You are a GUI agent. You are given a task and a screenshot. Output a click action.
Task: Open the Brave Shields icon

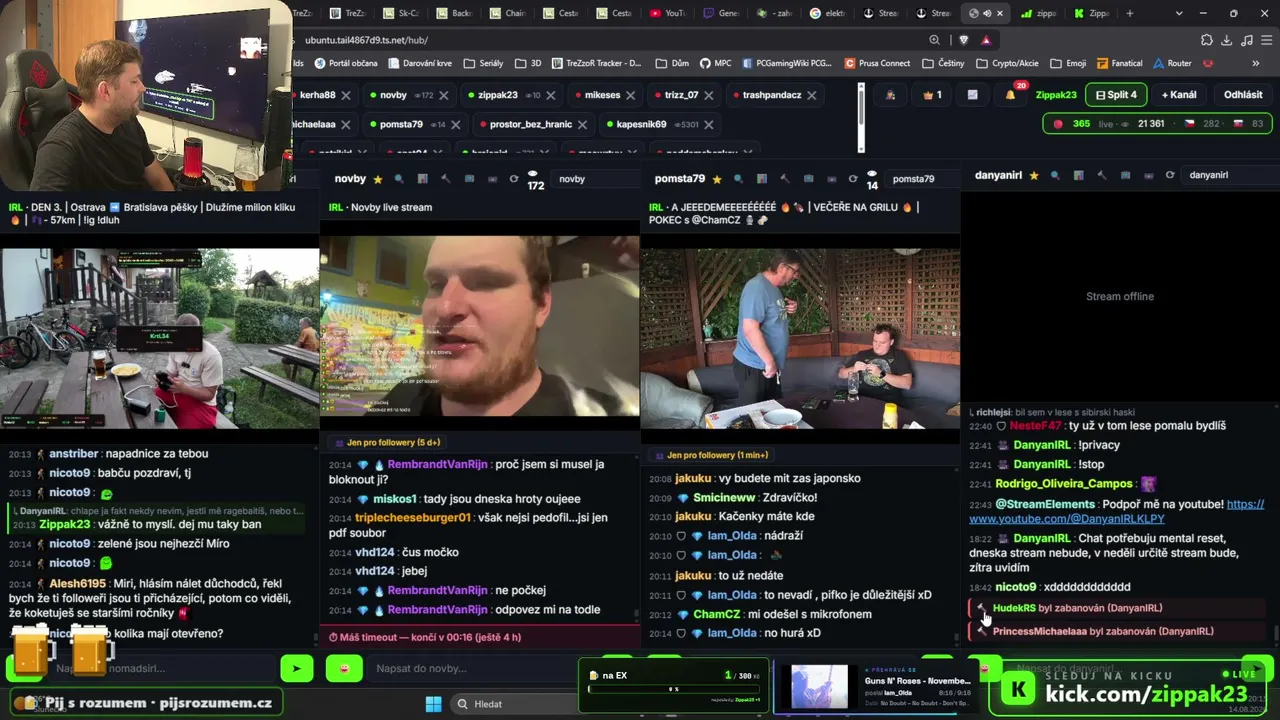[963, 40]
